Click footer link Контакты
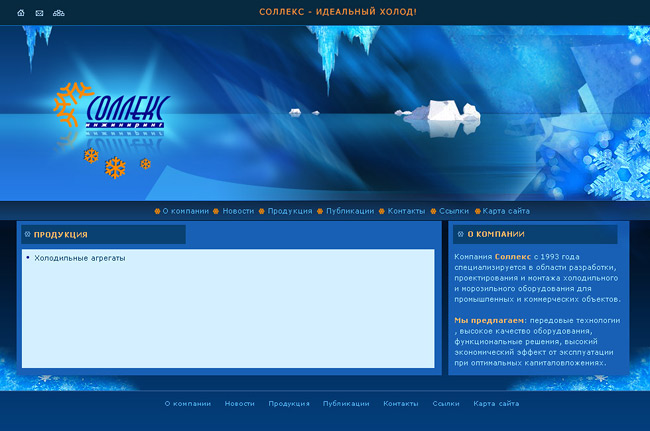This screenshot has width=650, height=431. [x=401, y=404]
